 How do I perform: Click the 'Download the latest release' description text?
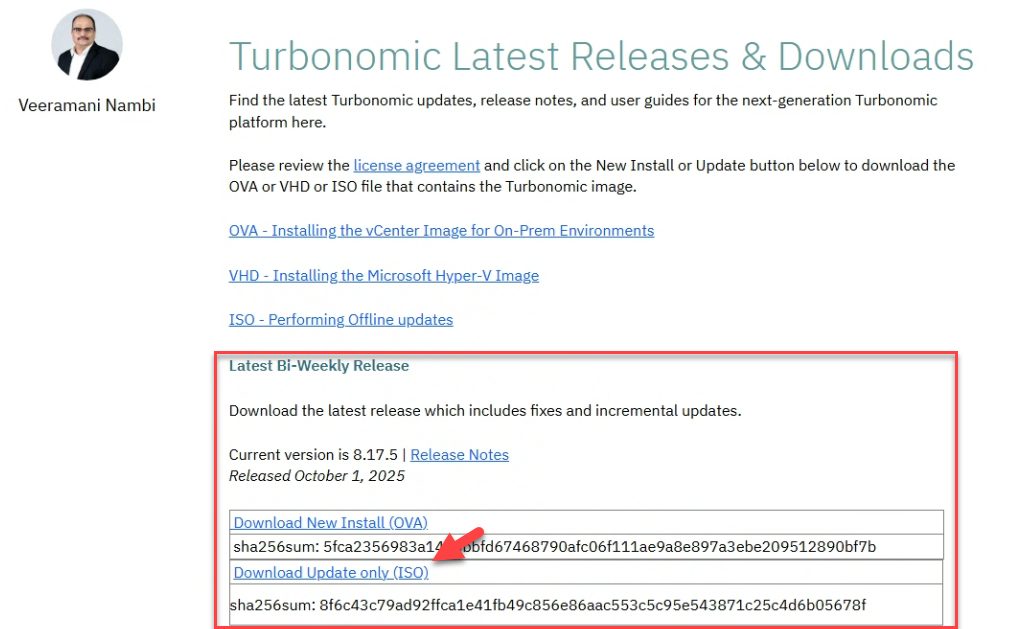coord(485,411)
